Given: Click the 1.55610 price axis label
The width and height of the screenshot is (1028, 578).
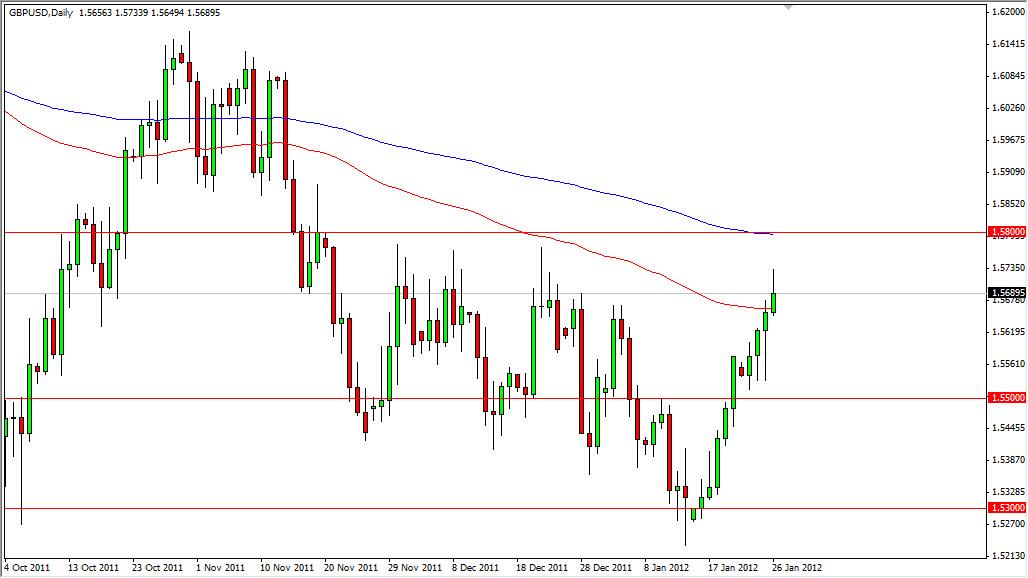Looking at the screenshot, I should click(1008, 364).
